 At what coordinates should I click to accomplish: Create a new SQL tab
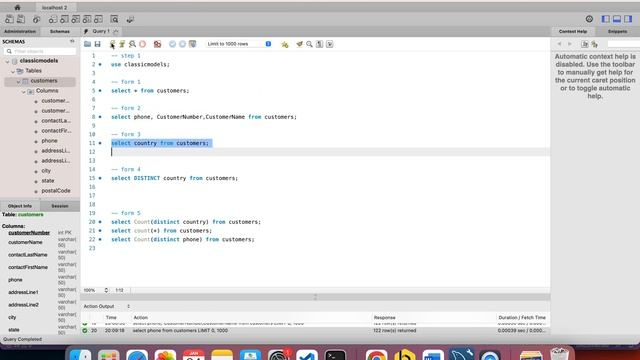(x=9, y=19)
